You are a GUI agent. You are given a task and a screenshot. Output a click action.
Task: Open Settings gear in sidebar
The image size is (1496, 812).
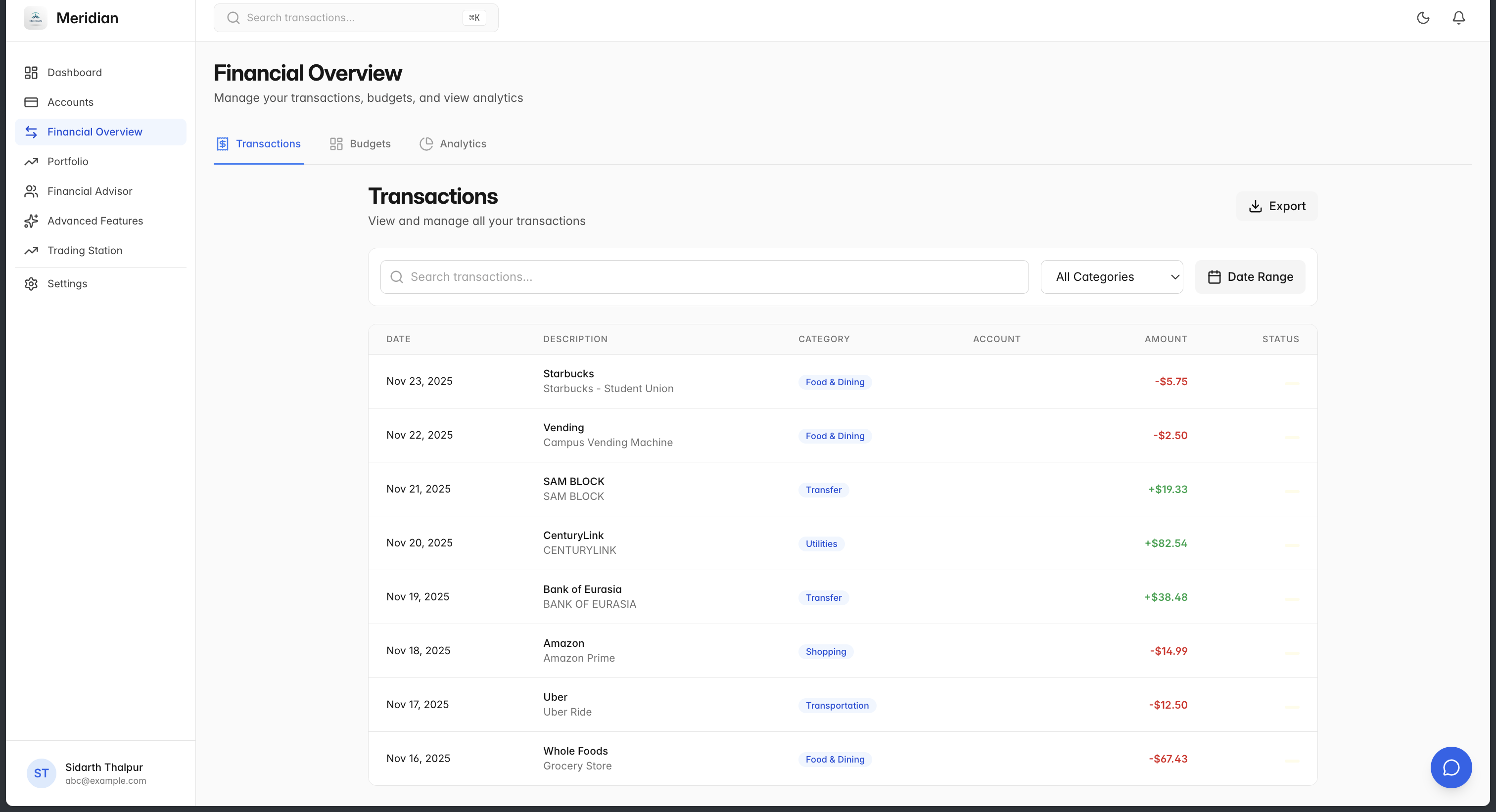click(x=67, y=284)
